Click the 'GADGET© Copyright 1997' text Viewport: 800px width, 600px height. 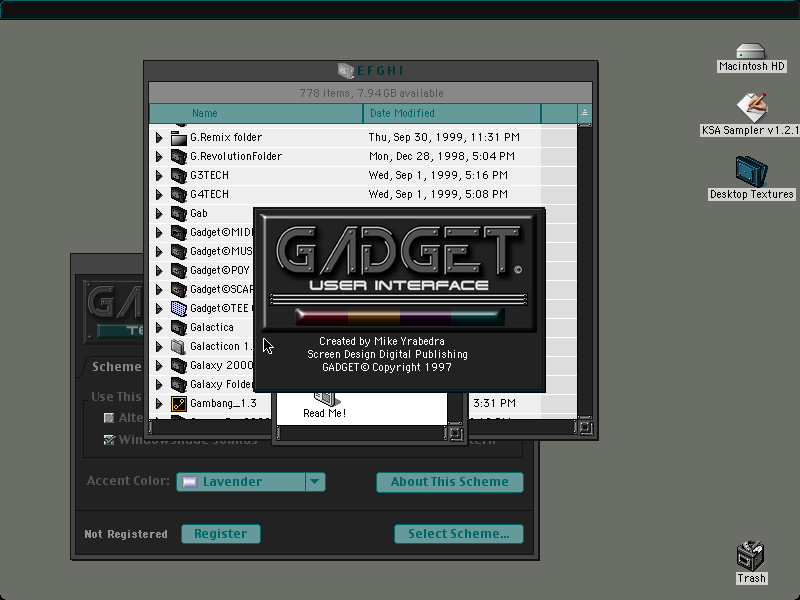coord(387,367)
